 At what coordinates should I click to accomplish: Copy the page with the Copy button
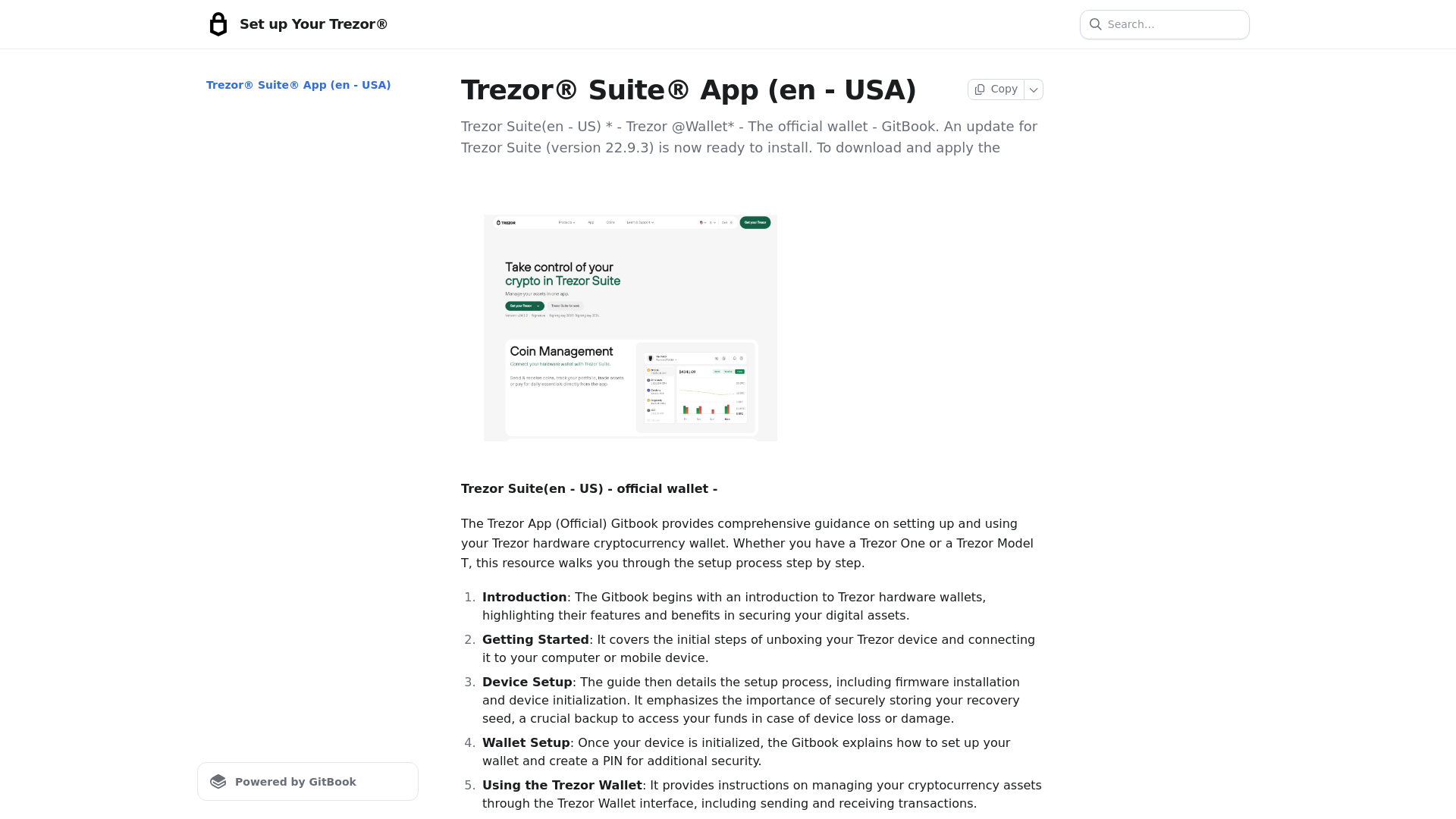point(996,89)
